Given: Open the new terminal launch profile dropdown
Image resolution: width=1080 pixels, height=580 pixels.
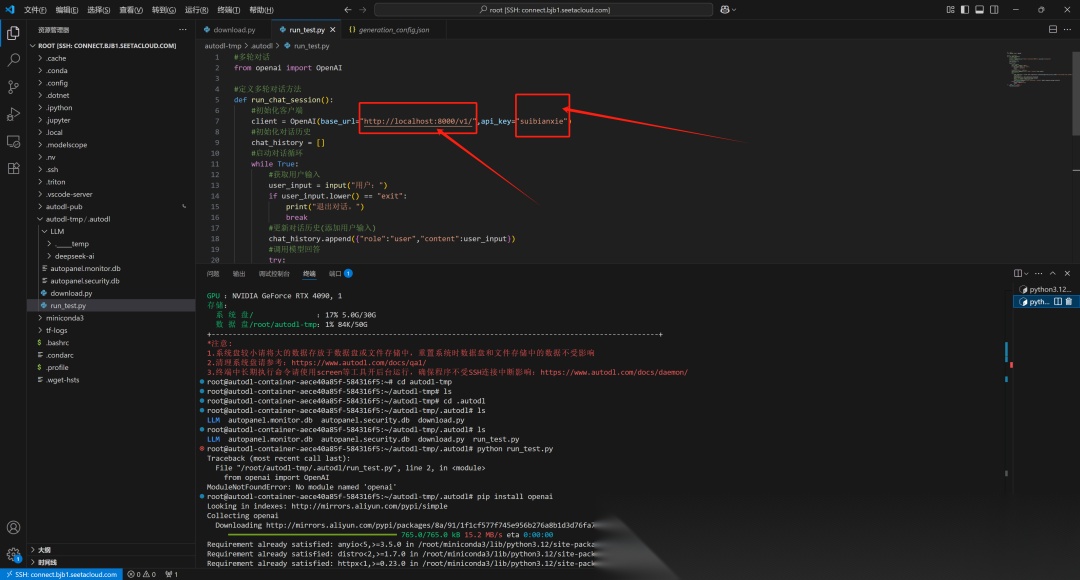Looking at the screenshot, I should (1026, 273).
